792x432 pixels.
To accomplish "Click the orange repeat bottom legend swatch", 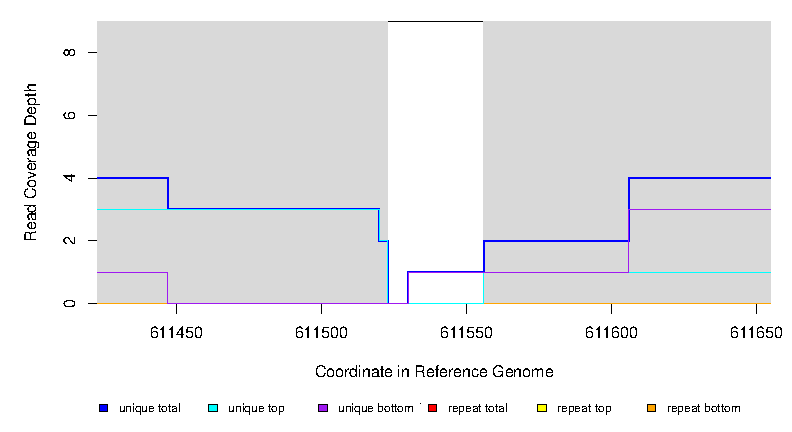I will tap(651, 408).
